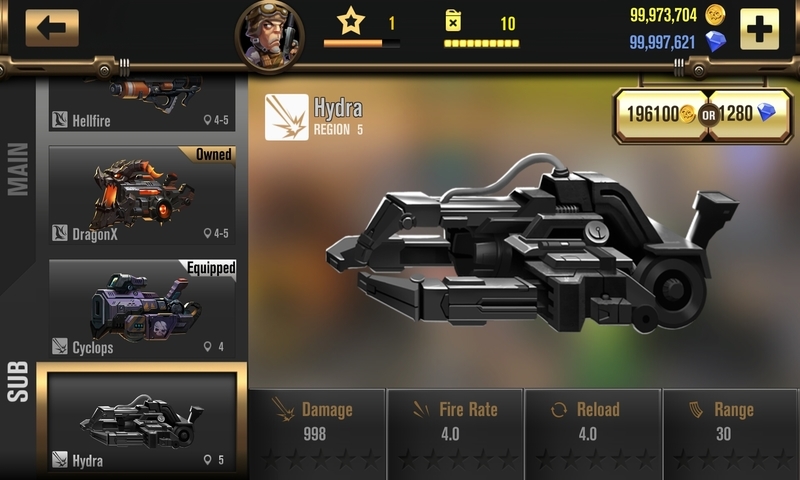
Task: Add more currency with the plus button
Action: point(759,29)
